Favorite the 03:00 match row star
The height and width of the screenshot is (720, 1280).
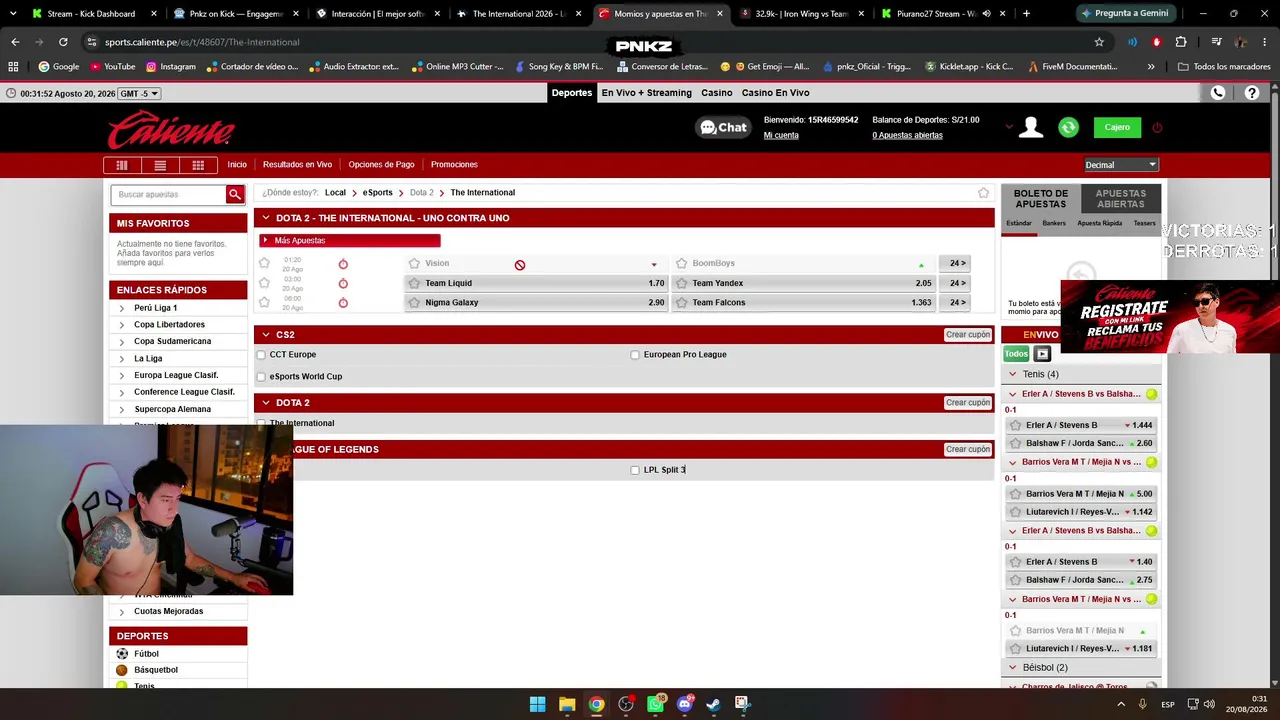coord(264,282)
